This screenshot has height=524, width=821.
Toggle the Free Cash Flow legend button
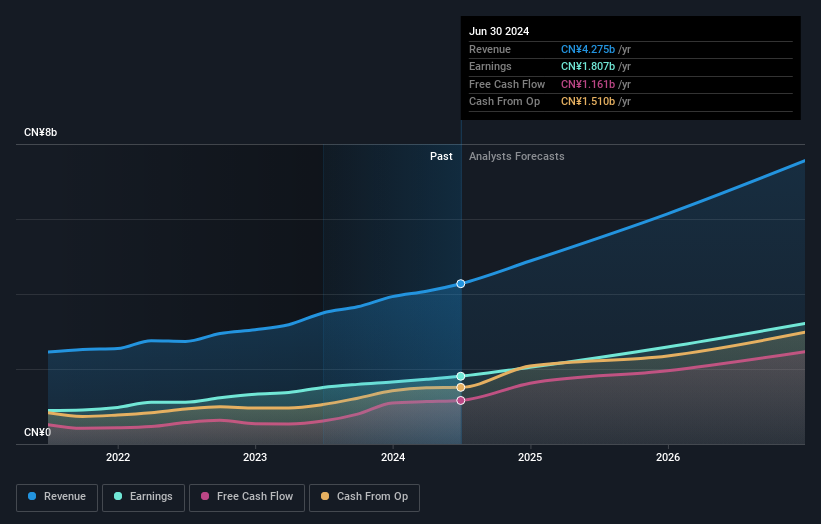click(x=247, y=497)
